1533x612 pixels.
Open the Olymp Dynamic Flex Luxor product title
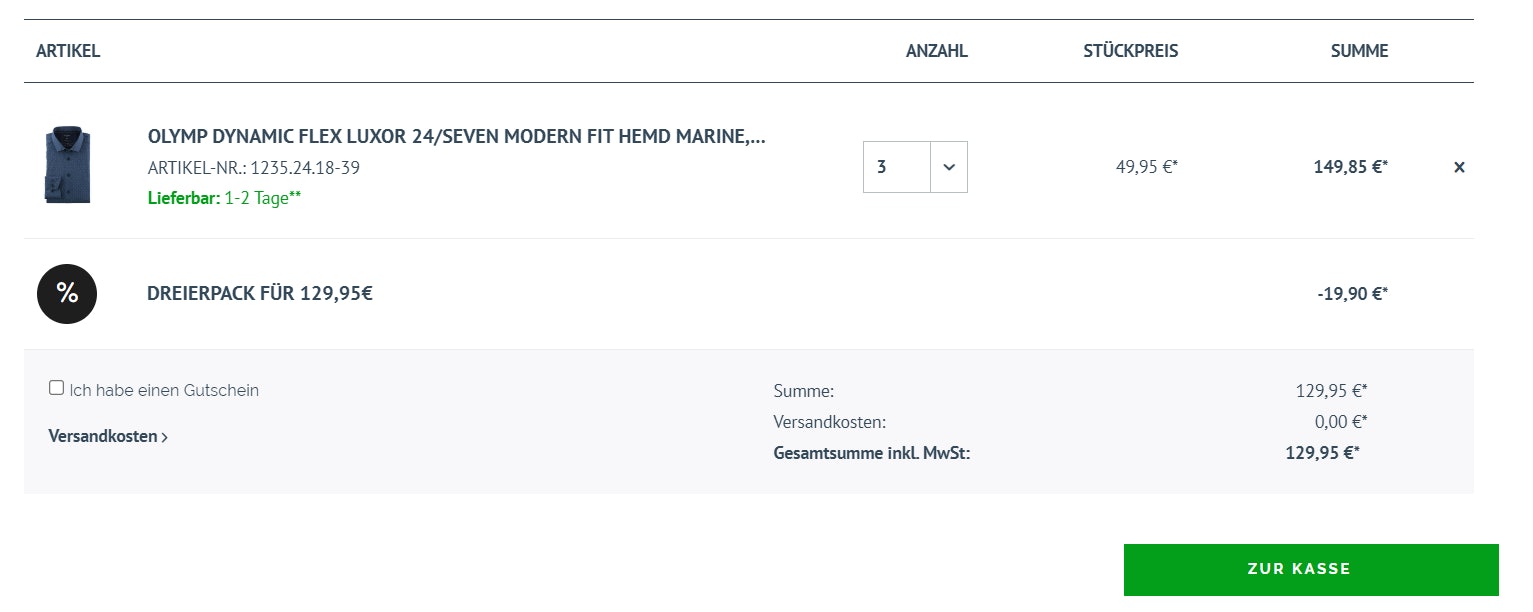point(456,137)
